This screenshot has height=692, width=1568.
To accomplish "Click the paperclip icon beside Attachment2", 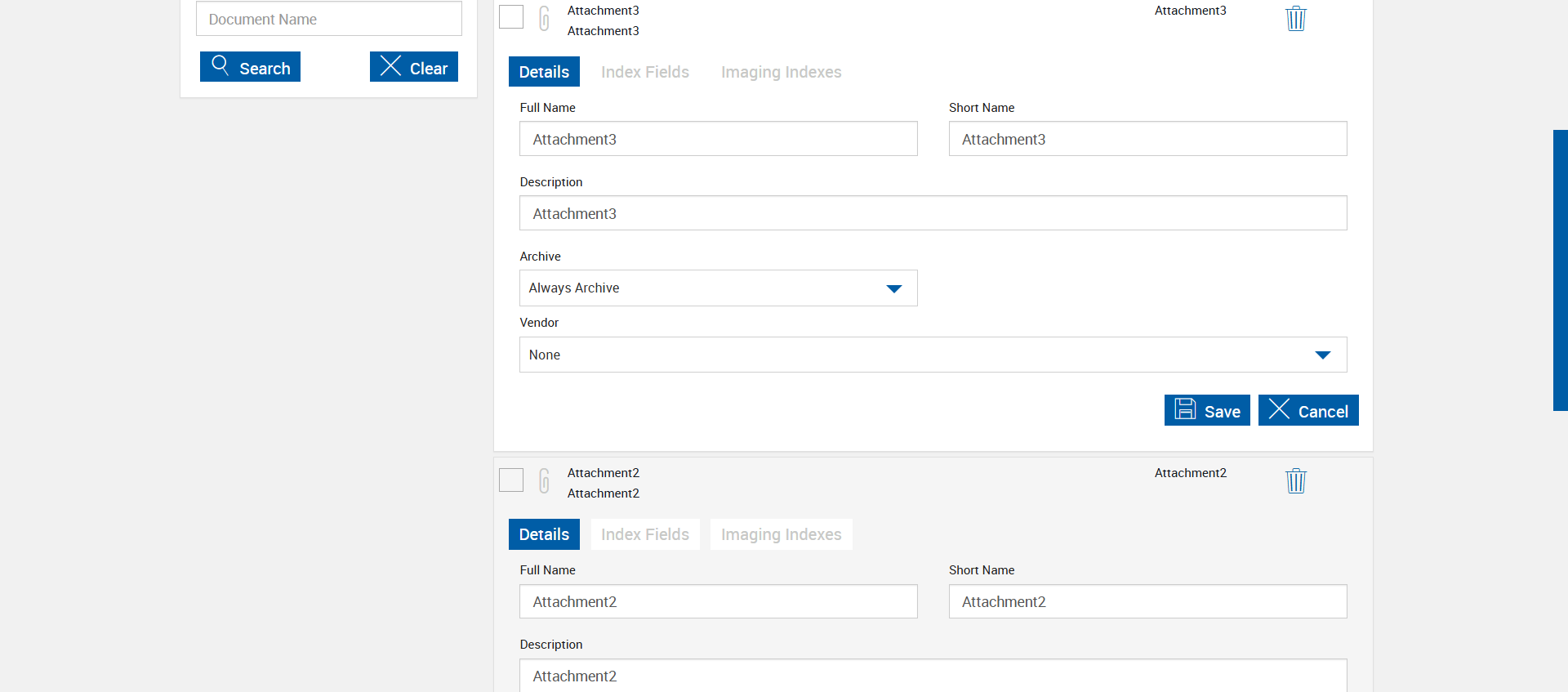I will (544, 480).
